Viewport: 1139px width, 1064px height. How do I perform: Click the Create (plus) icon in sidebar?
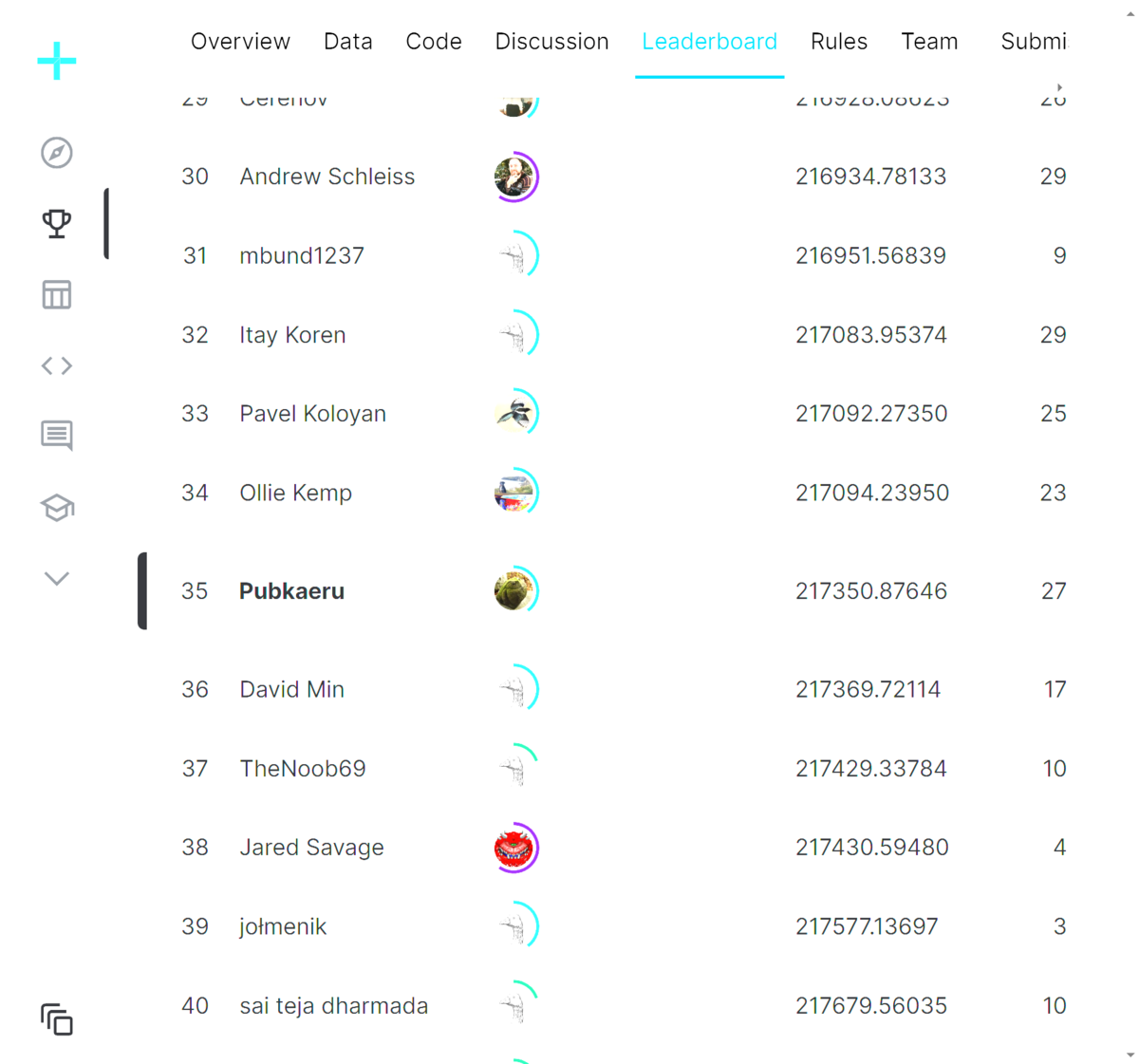56,61
